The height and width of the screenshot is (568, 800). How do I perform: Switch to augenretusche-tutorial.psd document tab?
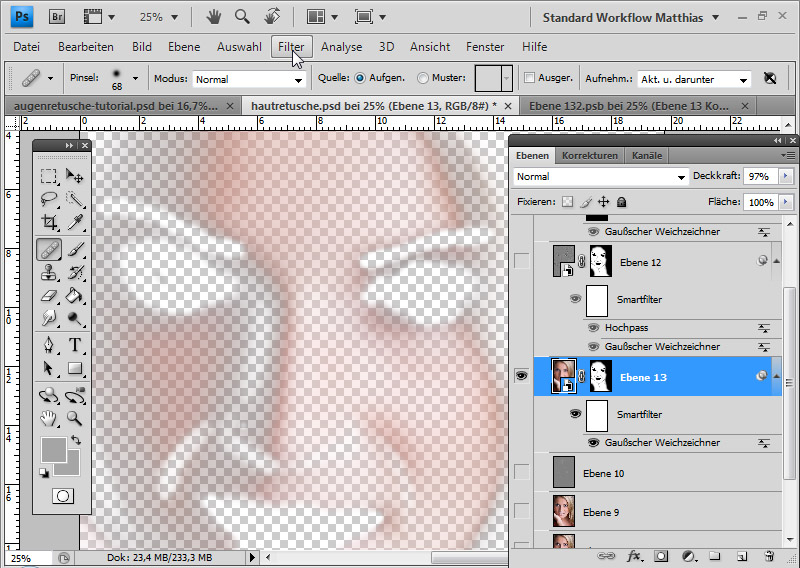point(122,106)
